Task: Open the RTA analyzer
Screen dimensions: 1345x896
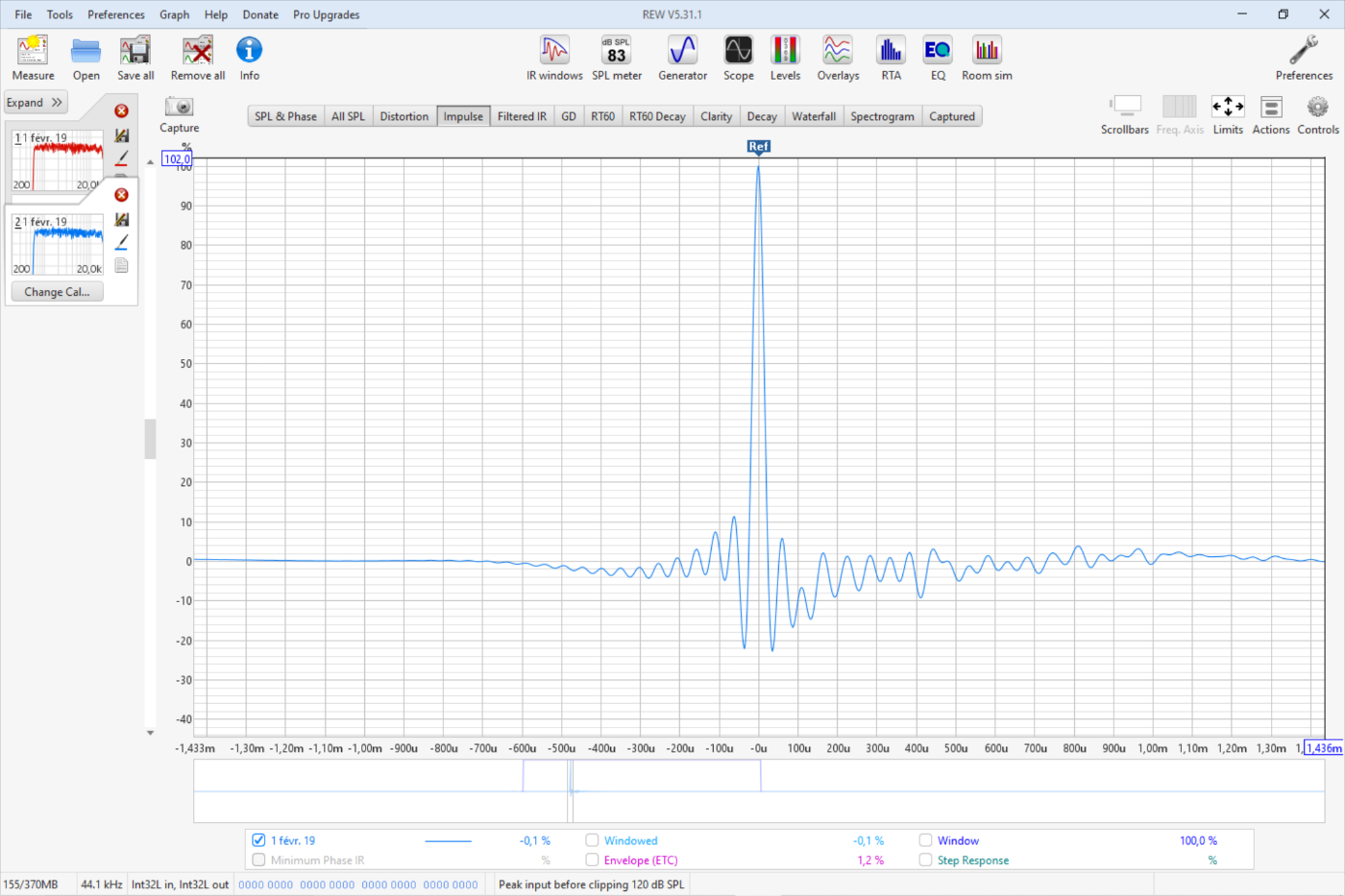Action: click(891, 57)
